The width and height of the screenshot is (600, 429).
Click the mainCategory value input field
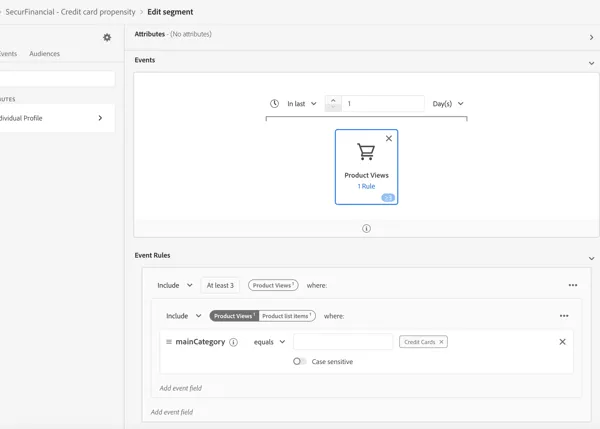[x=343, y=342]
